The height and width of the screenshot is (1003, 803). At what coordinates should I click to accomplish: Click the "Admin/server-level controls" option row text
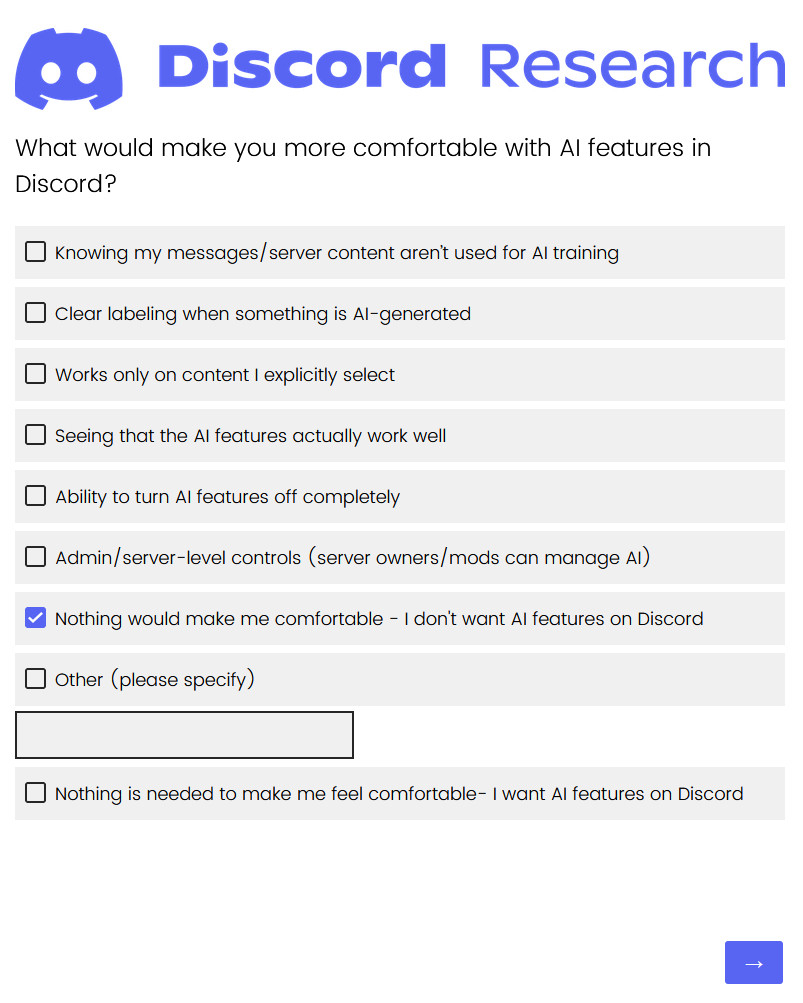(x=352, y=558)
